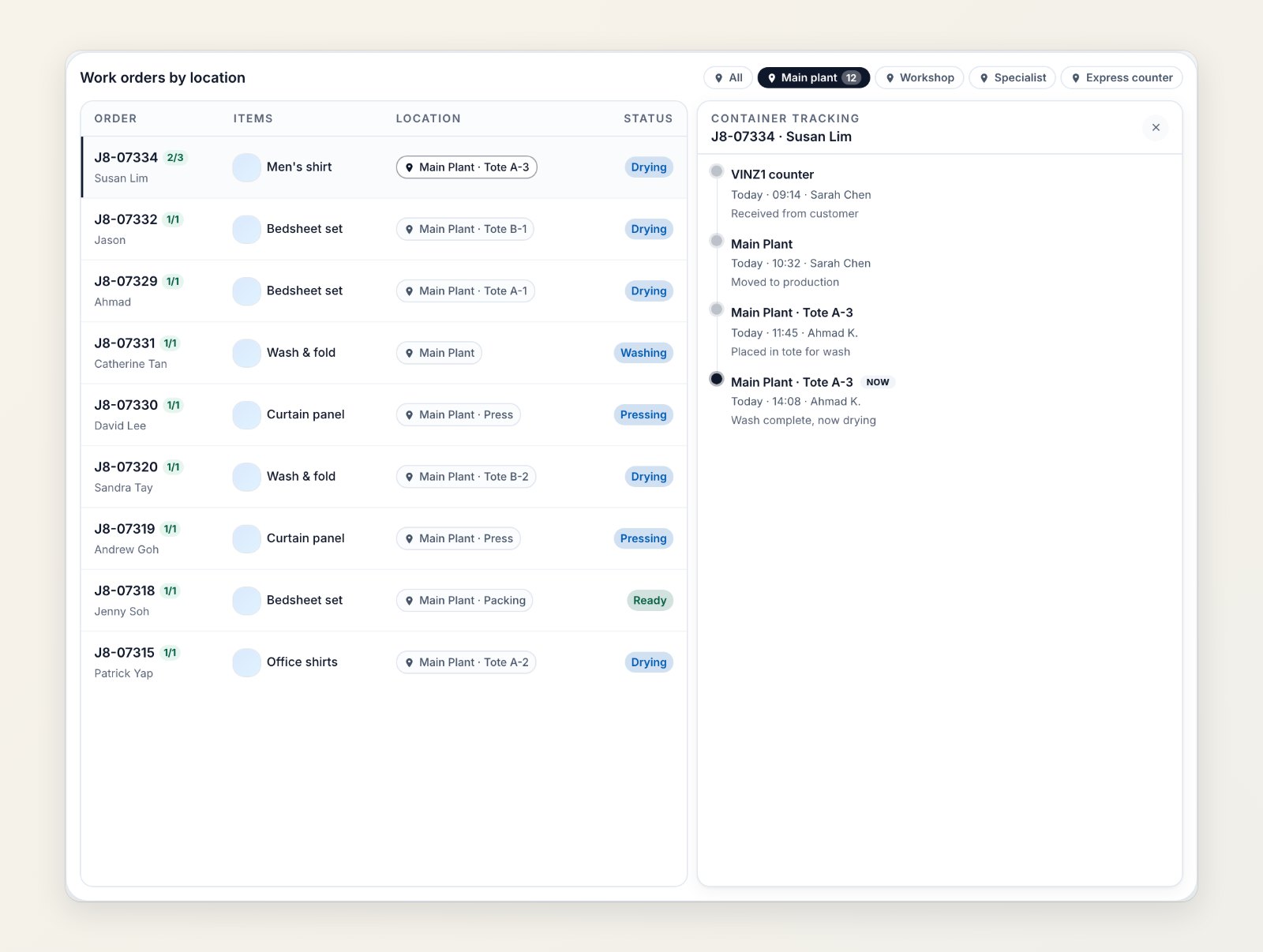Click the Press location chip for J8-07319
The width and height of the screenshot is (1263, 952).
(458, 538)
